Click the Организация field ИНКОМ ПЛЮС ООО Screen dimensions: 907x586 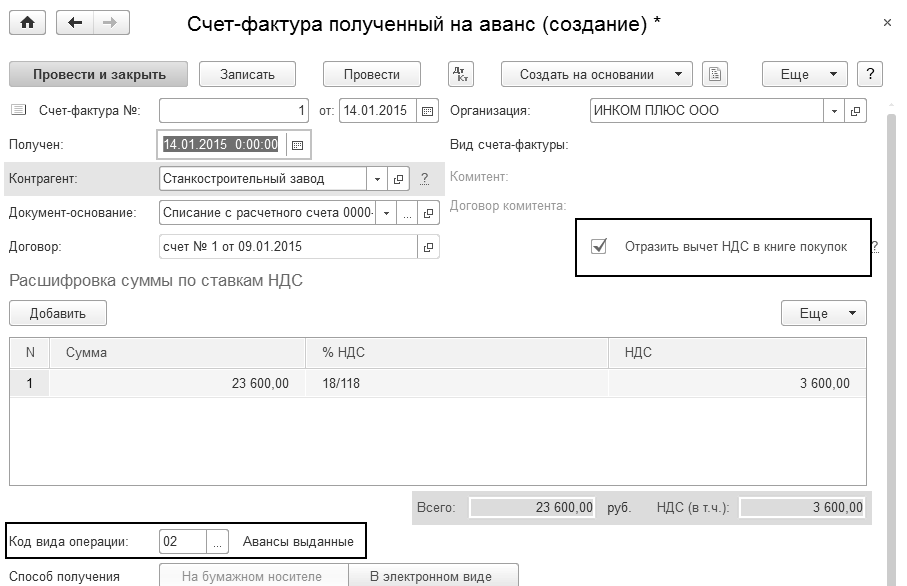(707, 111)
